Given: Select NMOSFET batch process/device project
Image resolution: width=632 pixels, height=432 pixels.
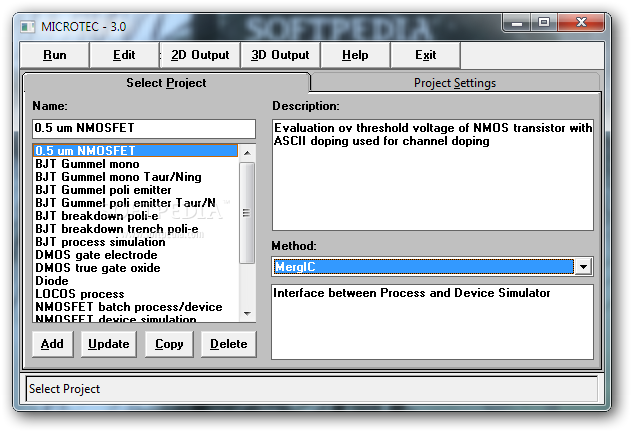Looking at the screenshot, I should coord(136,307).
